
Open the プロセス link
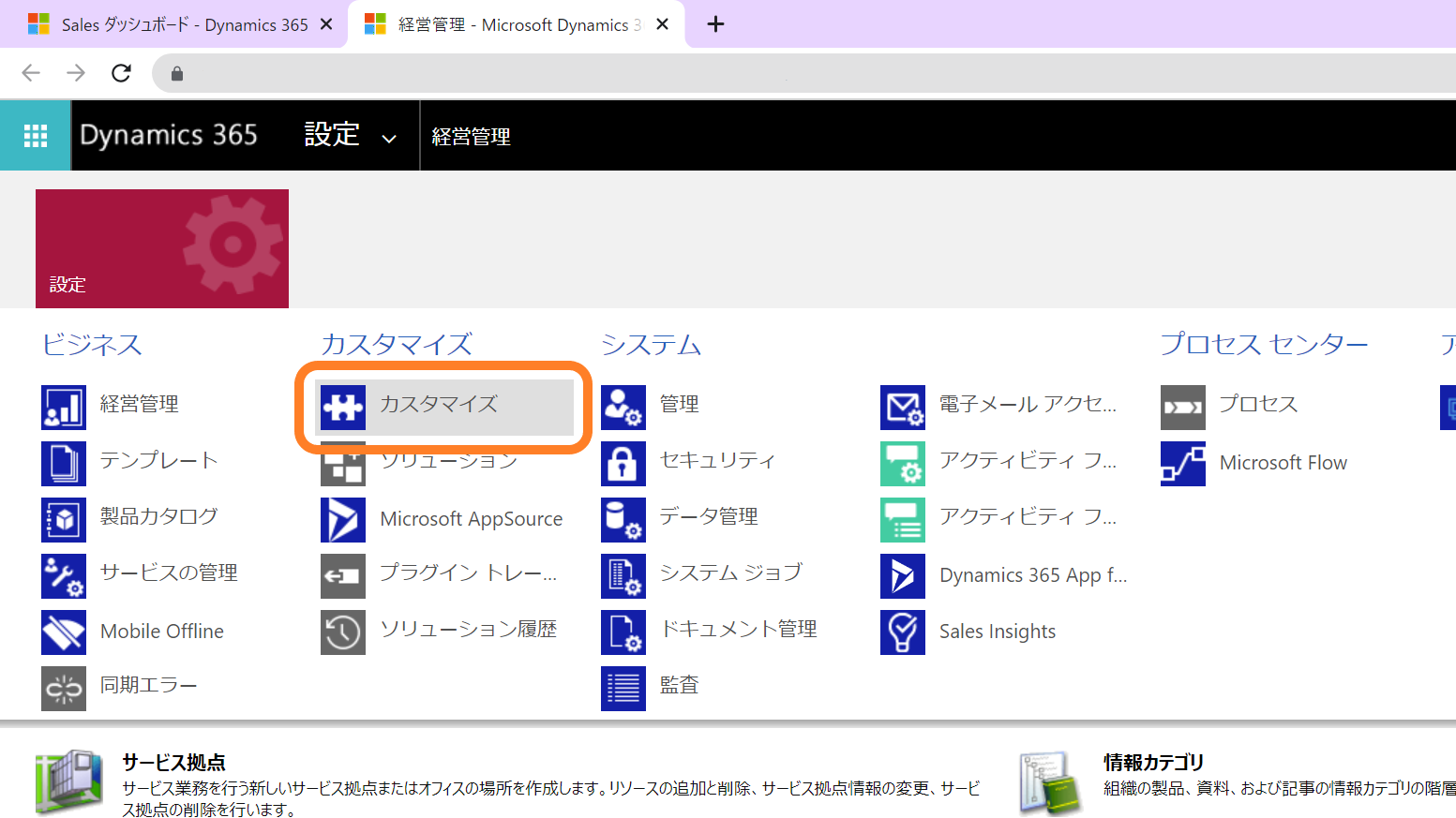[x=1258, y=404]
